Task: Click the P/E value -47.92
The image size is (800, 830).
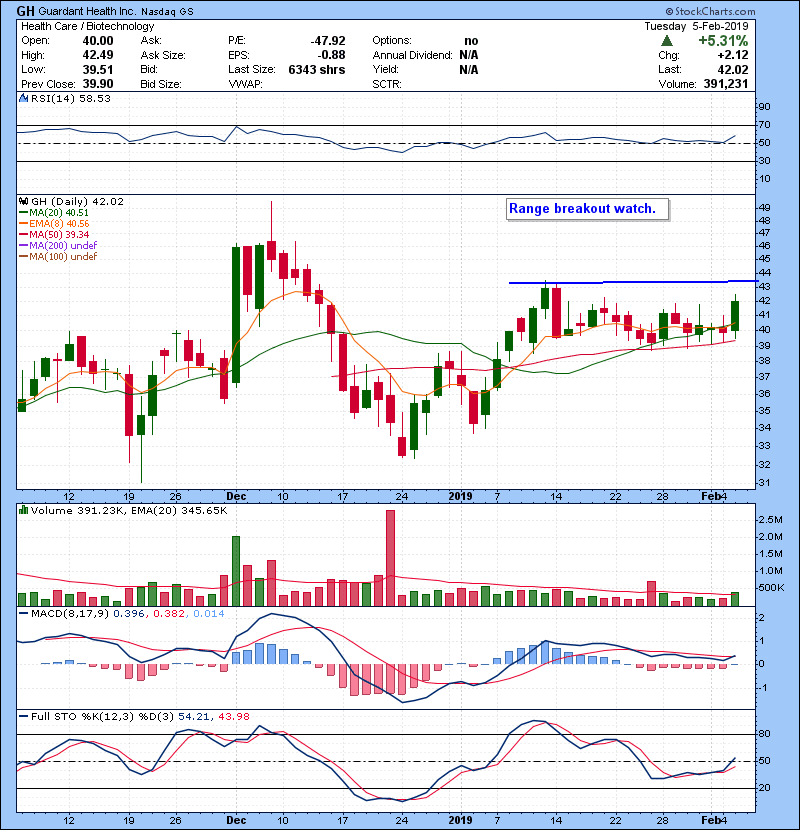Action: tap(328, 41)
